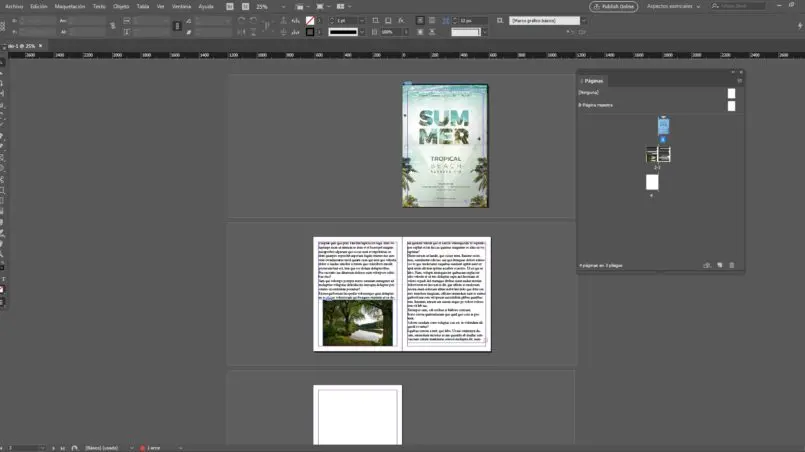
Task: Open the Ventana menu
Action: tap(181, 7)
